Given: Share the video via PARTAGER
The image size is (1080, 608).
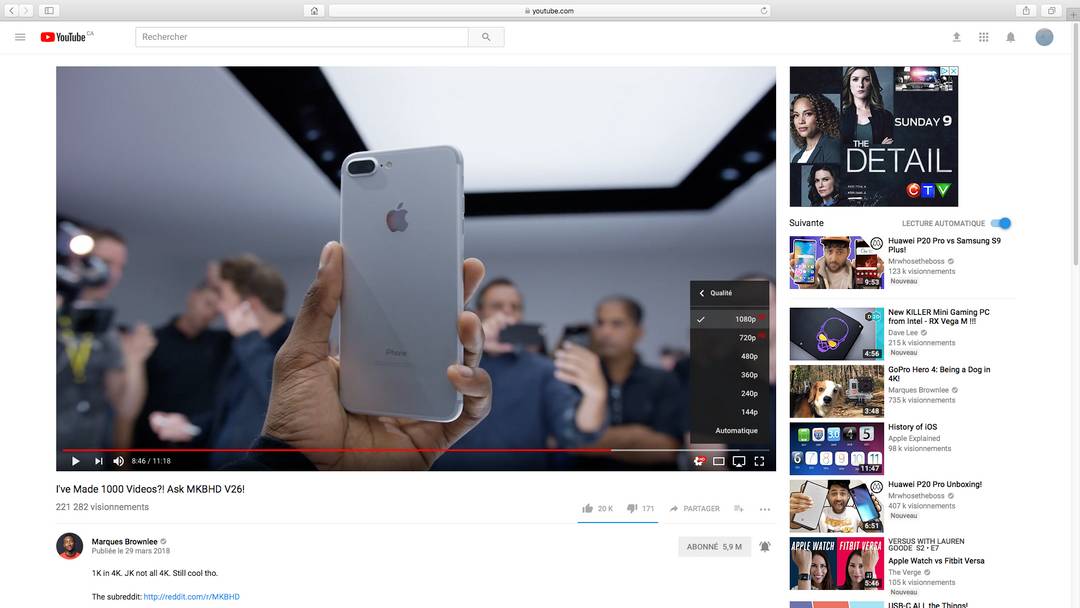Looking at the screenshot, I should [x=694, y=509].
